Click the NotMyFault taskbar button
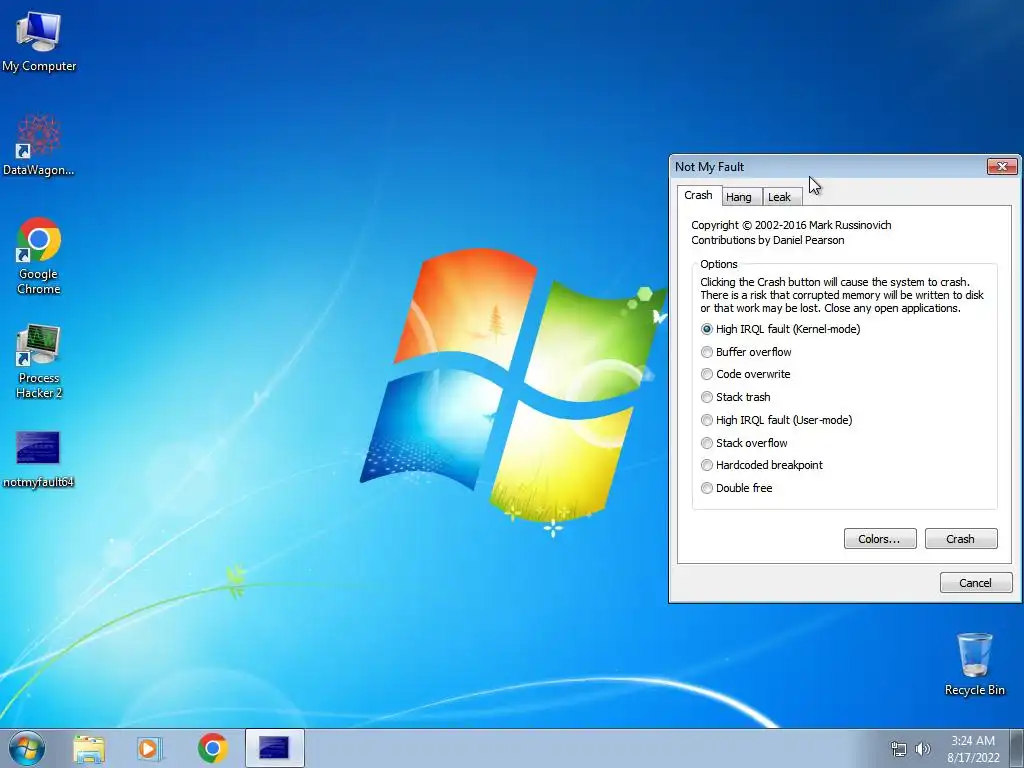Viewport: 1024px width, 768px height. tap(274, 748)
